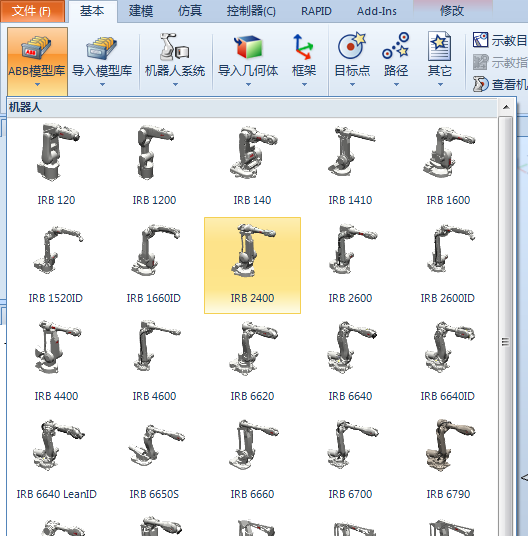Open the 仿真 tab

[190, 11]
